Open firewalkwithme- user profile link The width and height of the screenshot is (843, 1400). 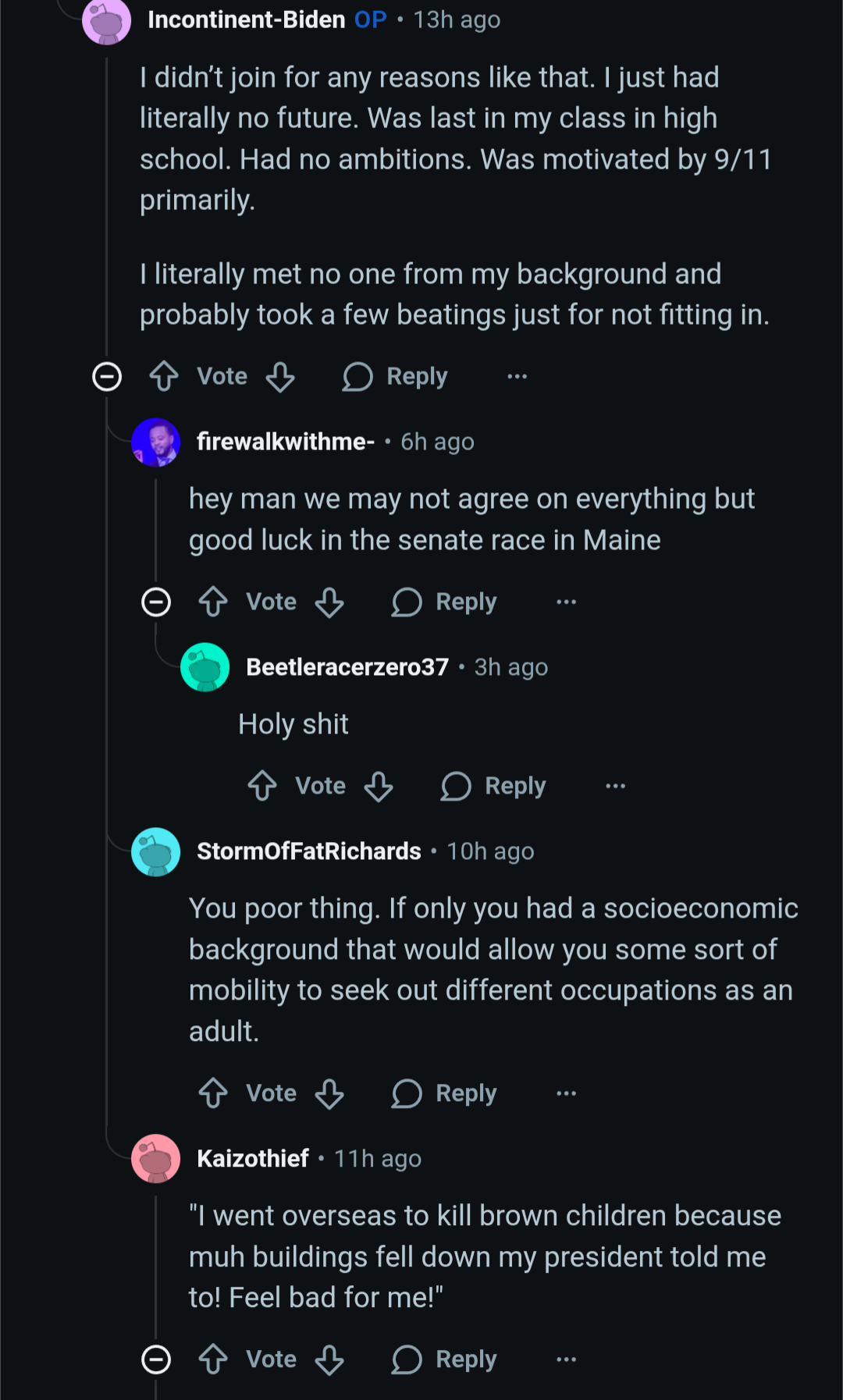tap(285, 442)
